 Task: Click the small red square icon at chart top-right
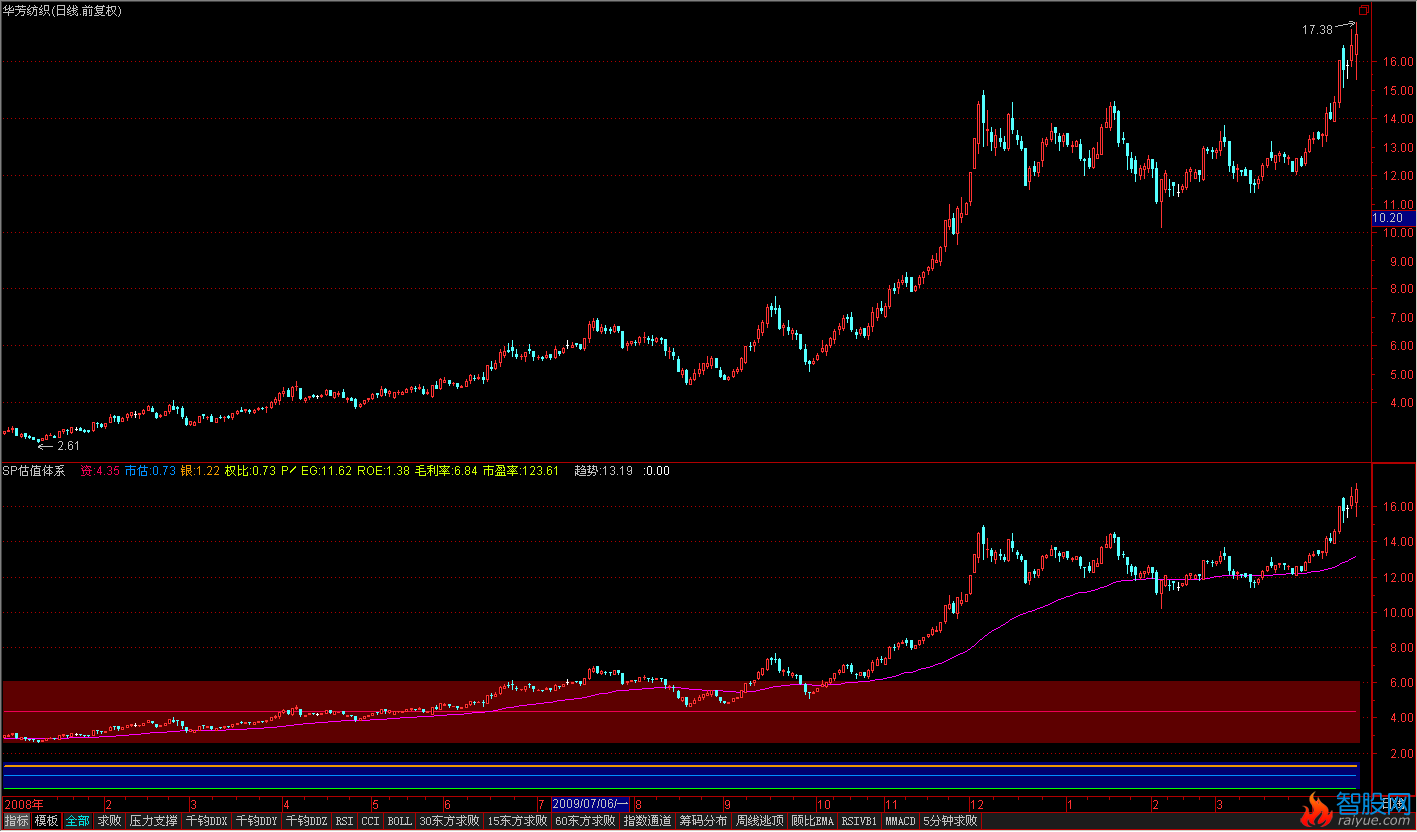tap(1363, 12)
